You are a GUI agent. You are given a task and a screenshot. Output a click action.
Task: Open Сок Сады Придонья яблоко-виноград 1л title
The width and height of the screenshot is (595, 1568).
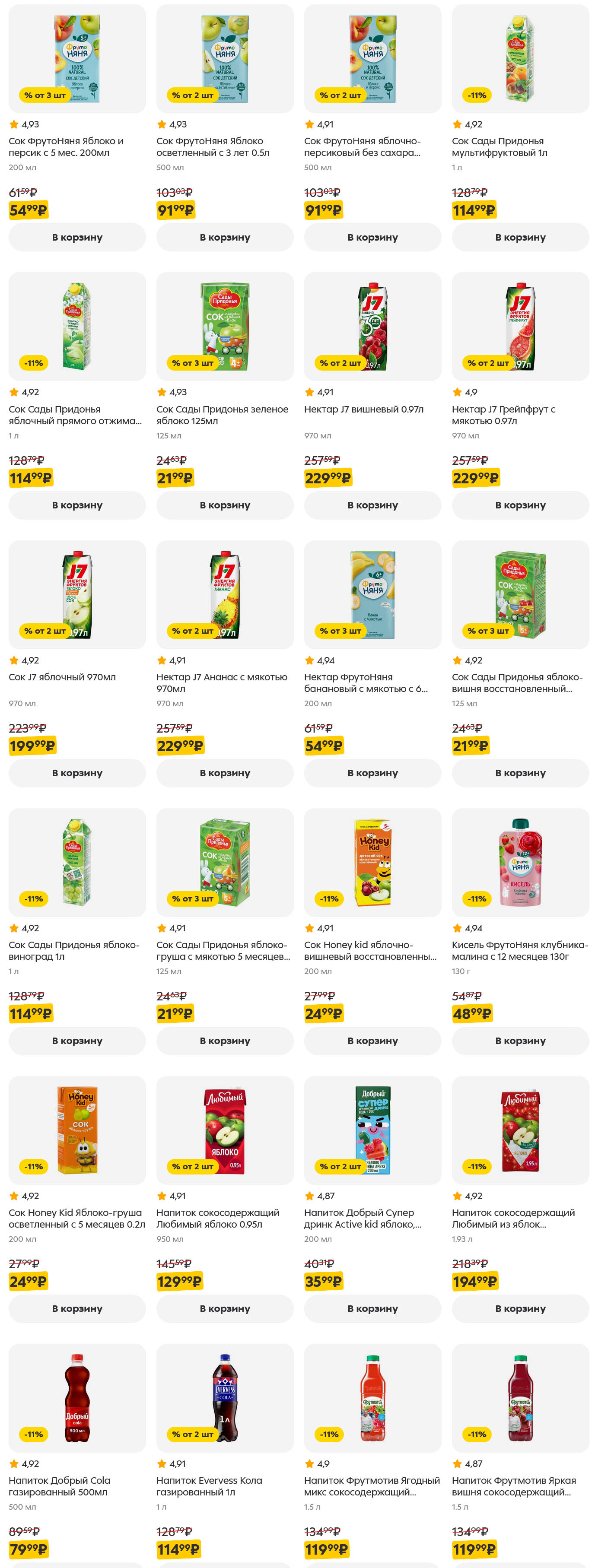coord(74,951)
